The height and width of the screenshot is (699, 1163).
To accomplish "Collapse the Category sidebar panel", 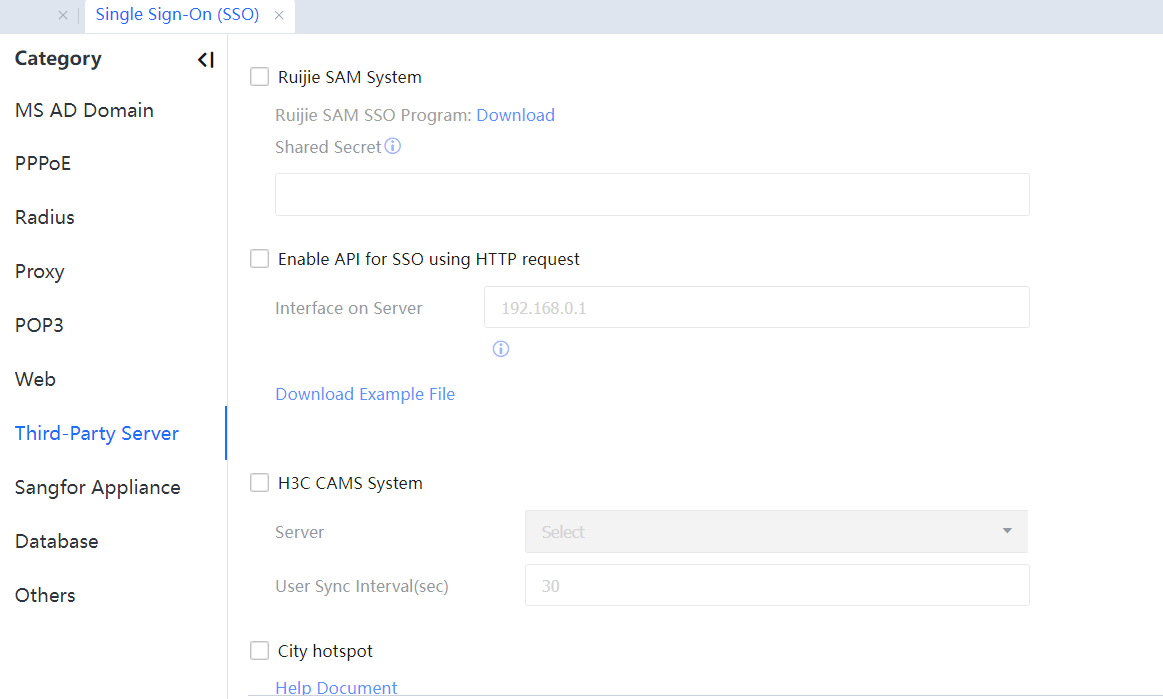I will [205, 60].
